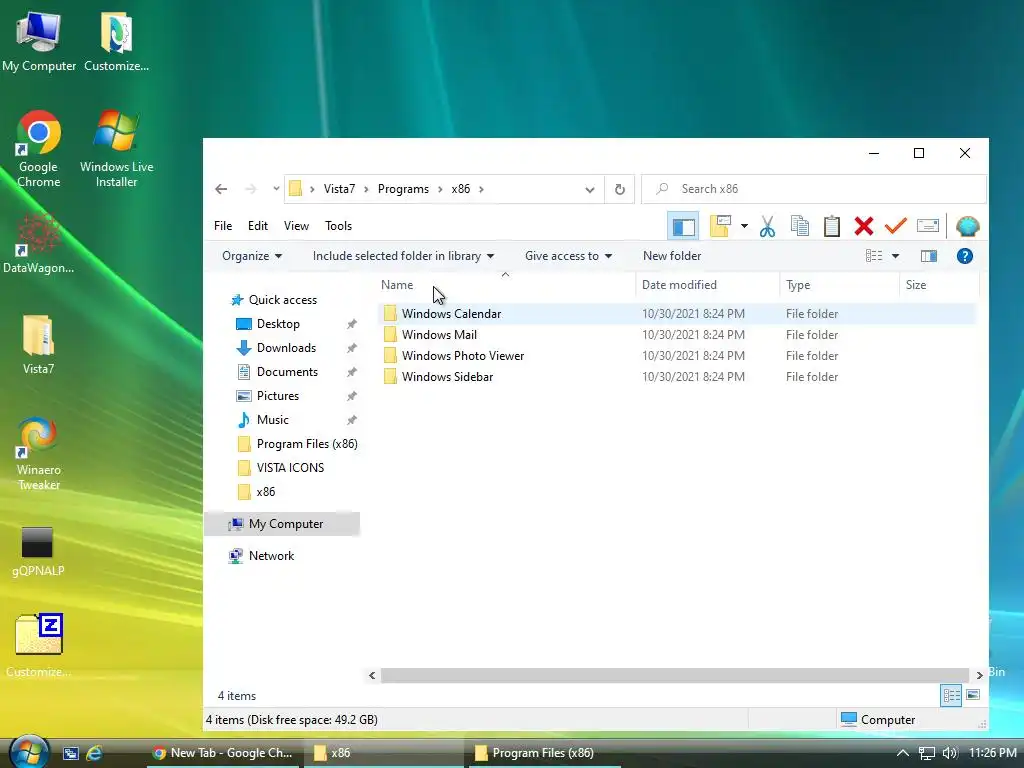This screenshot has width=1024, height=768.
Task: Click the Rename toolbar icon
Action: 927,226
